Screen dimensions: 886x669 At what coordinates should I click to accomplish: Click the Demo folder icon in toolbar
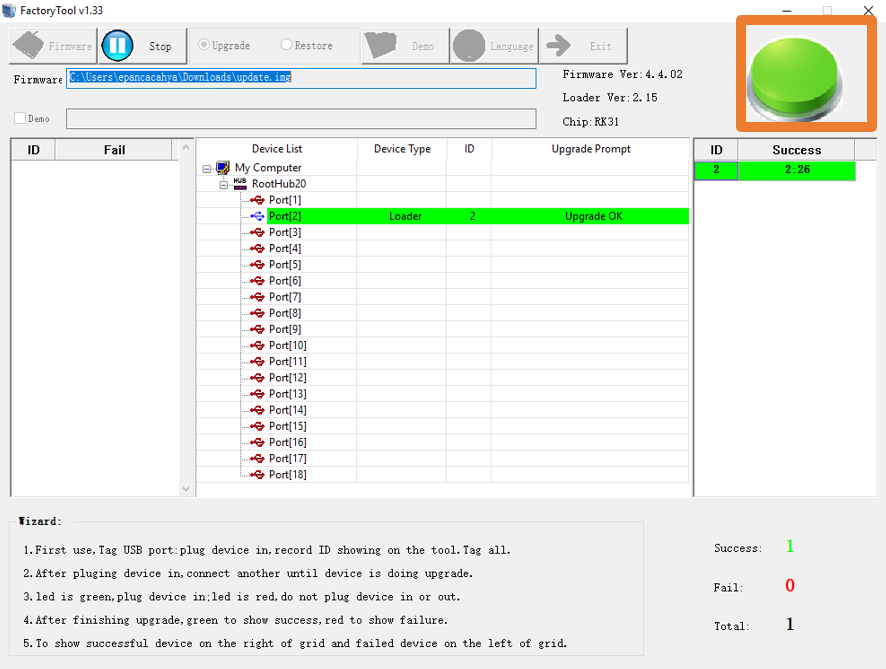380,45
